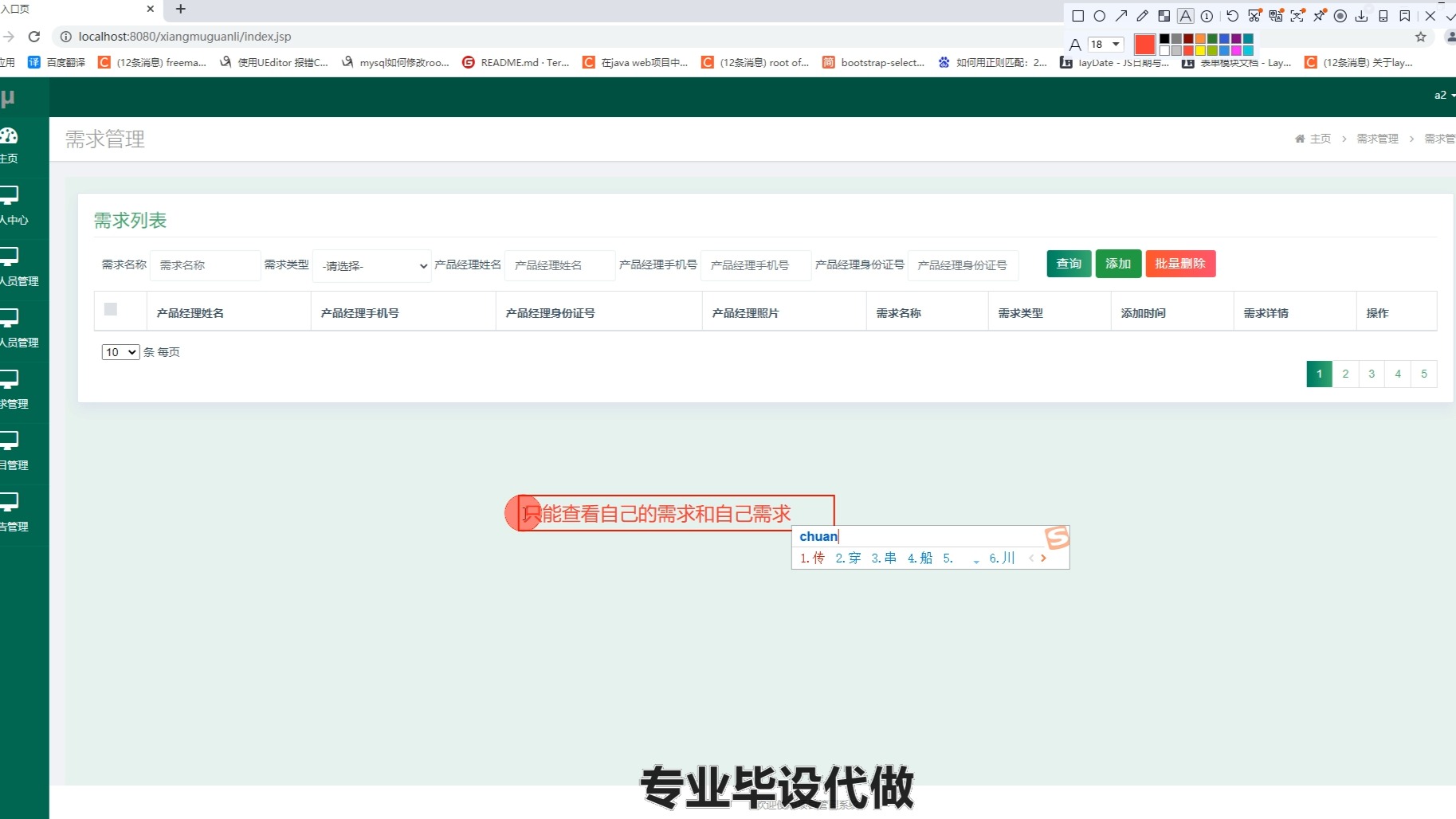
Task: Click the 需求名称 input field
Action: coord(206,265)
